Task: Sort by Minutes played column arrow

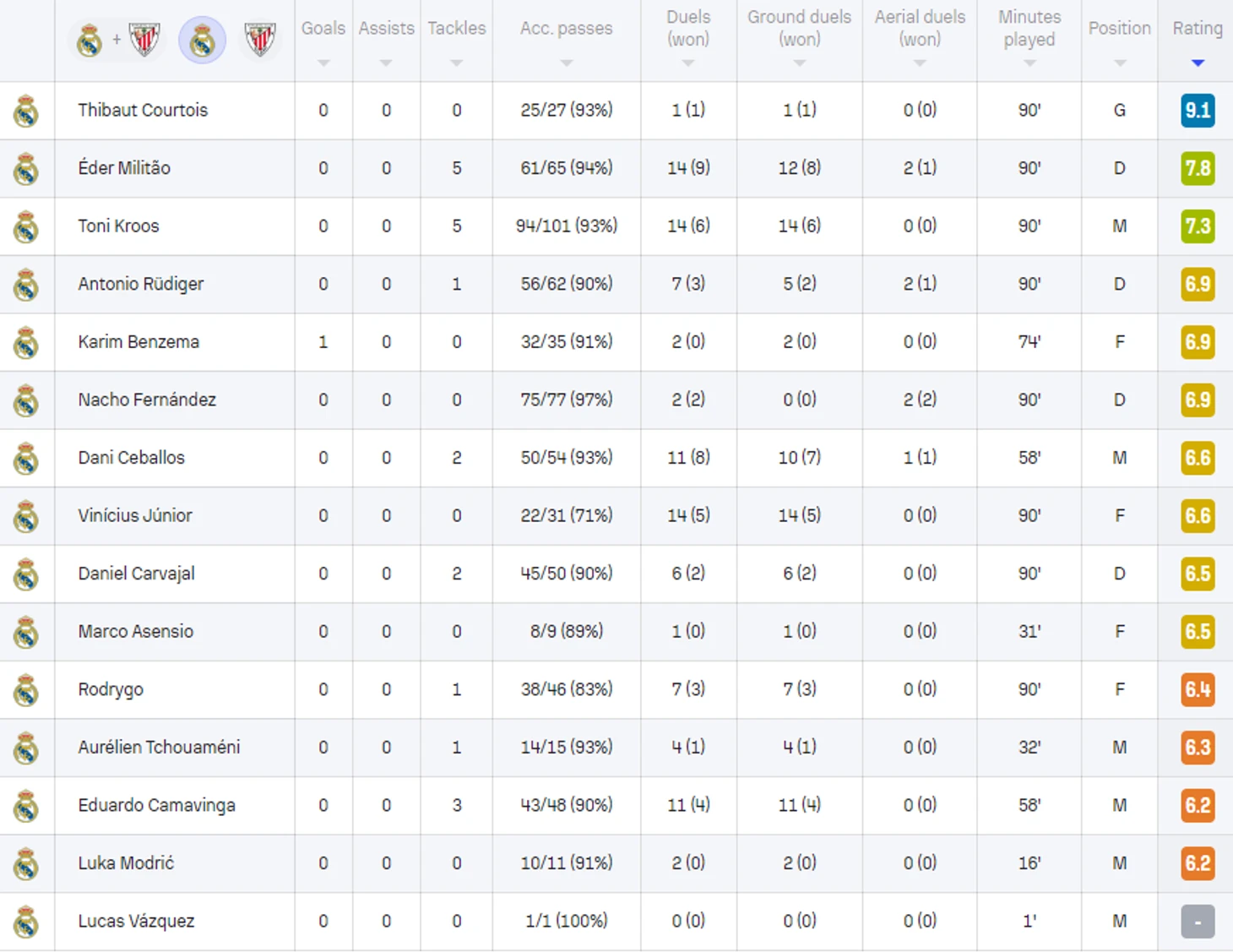Action: coord(1029,63)
